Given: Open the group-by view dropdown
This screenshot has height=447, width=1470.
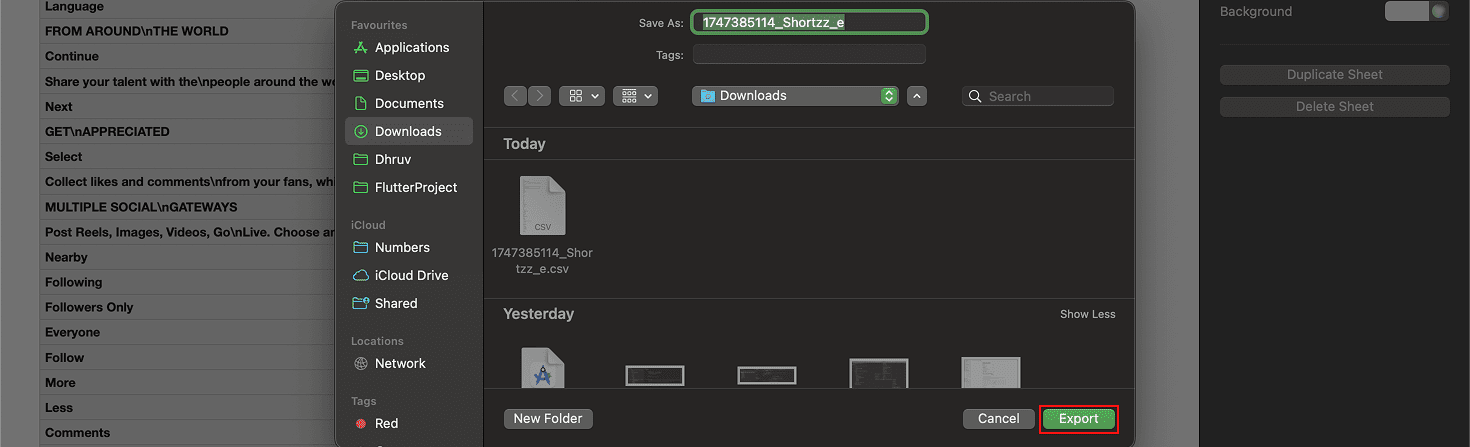Looking at the screenshot, I should (x=635, y=96).
